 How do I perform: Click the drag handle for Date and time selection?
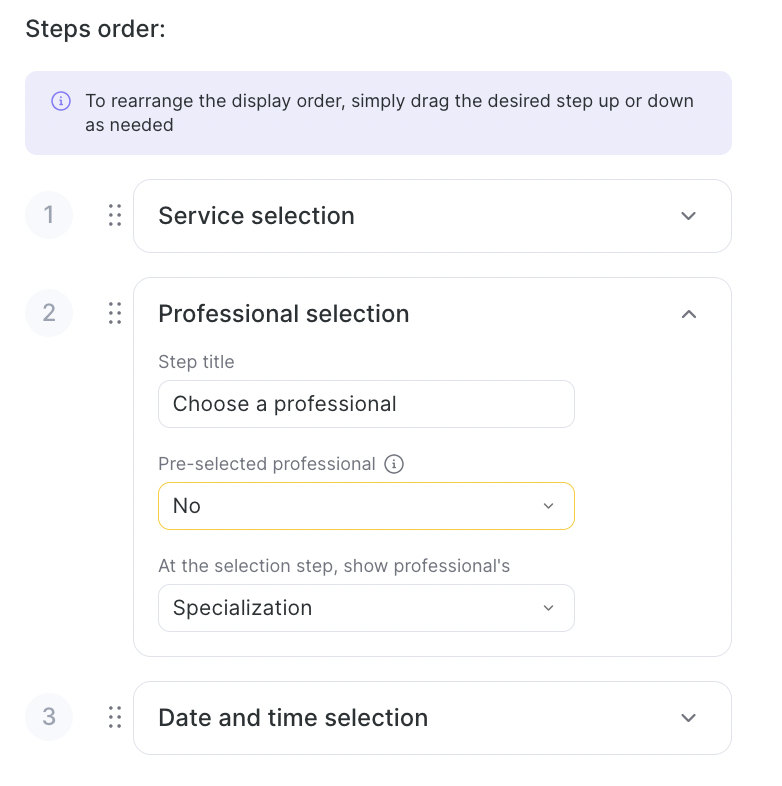[115, 717]
